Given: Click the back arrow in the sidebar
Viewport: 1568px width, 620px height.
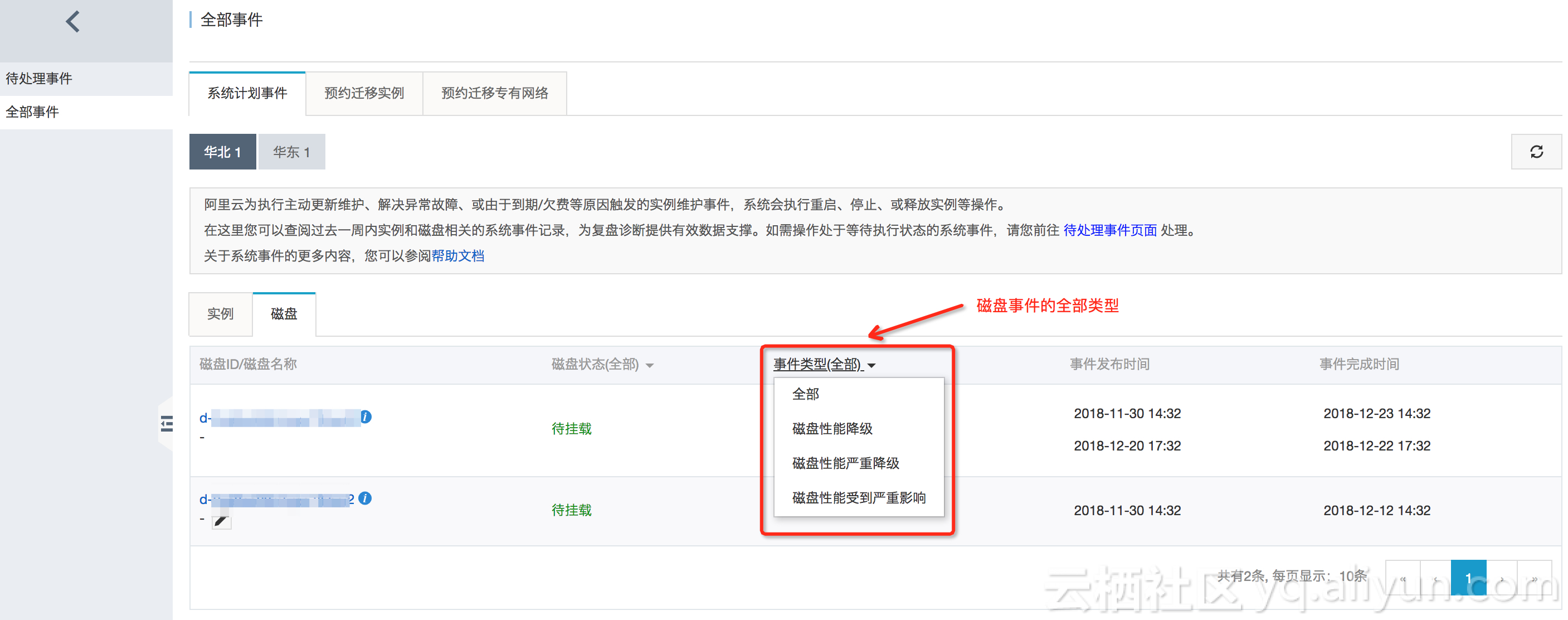Looking at the screenshot, I should tap(73, 22).
